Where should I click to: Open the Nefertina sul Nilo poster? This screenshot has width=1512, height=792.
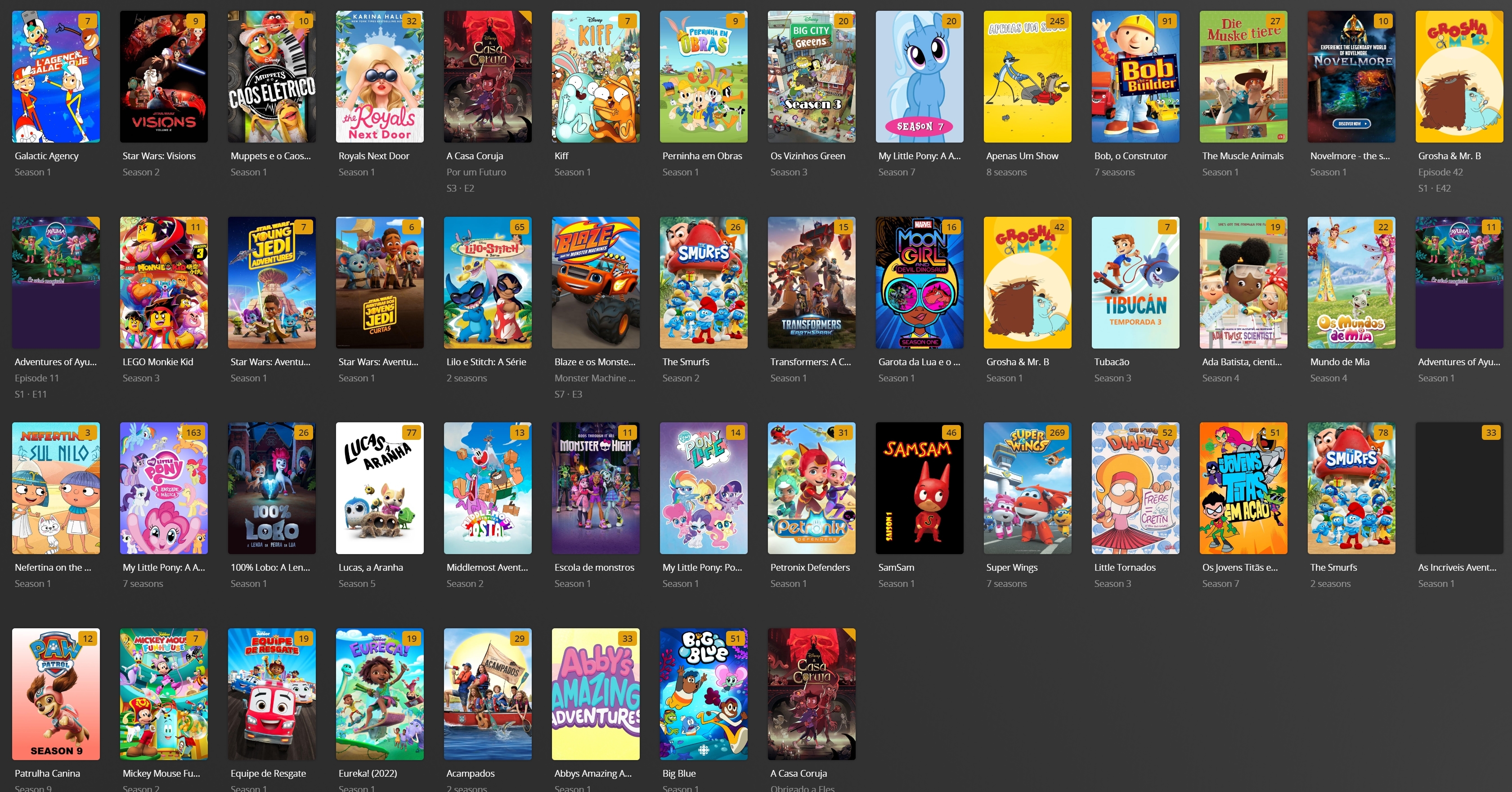point(56,488)
